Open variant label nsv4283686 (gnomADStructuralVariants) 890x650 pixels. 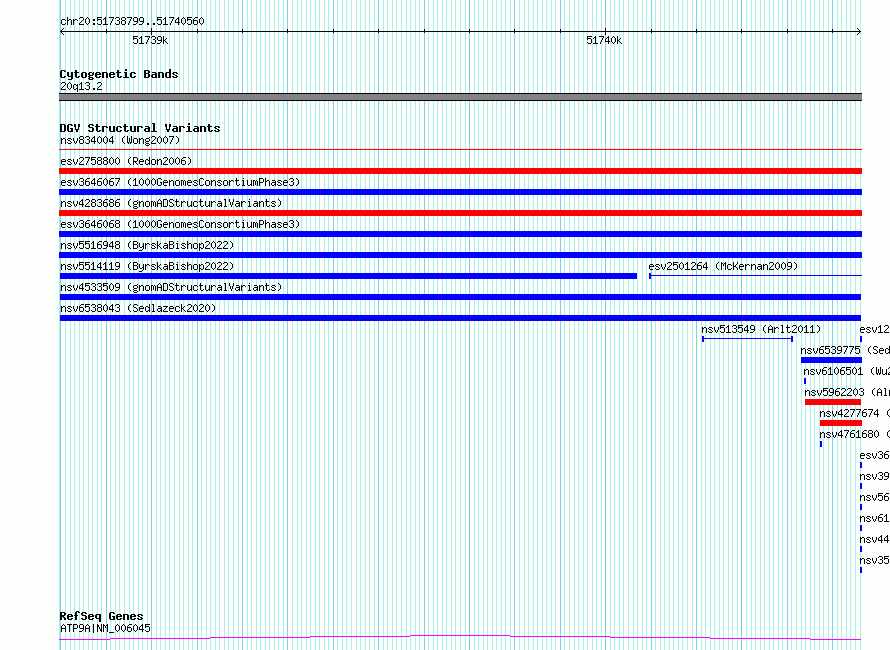(x=171, y=203)
